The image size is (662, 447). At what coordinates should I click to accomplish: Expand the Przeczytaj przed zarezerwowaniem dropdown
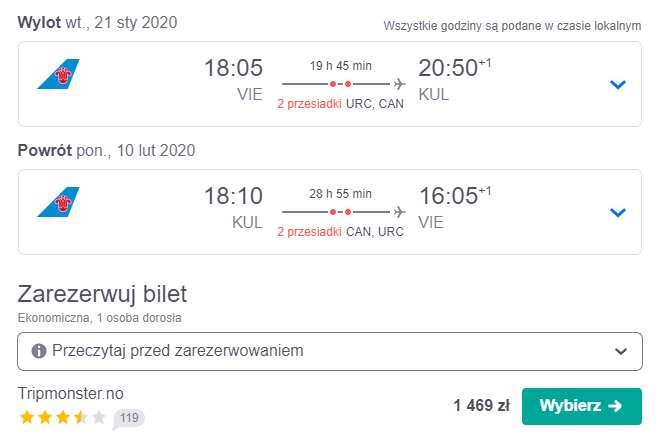(330, 352)
